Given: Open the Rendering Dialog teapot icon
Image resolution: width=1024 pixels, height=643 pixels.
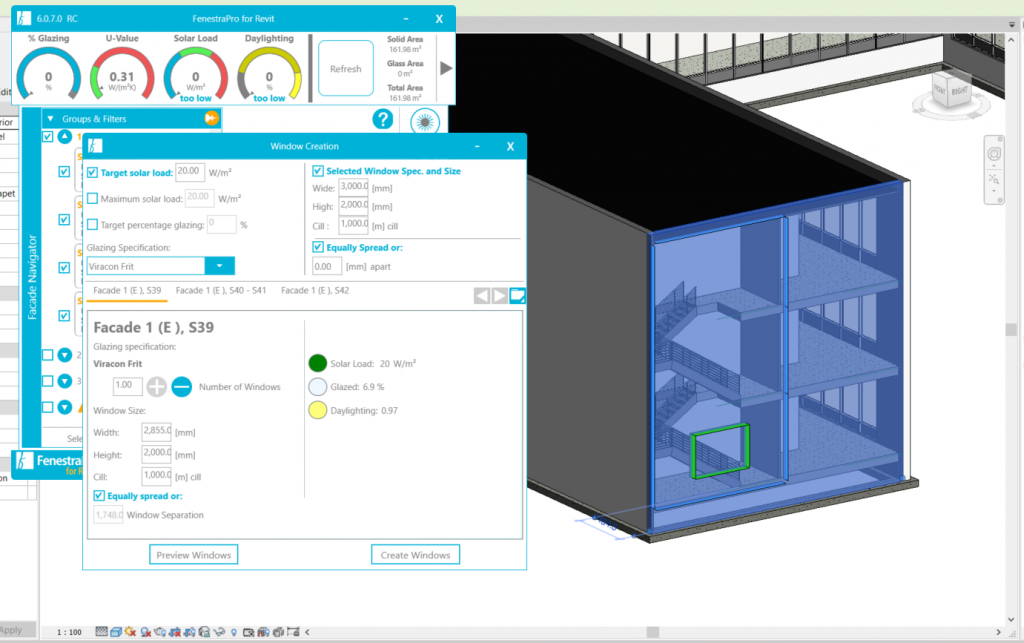Looking at the screenshot, I should [160, 632].
